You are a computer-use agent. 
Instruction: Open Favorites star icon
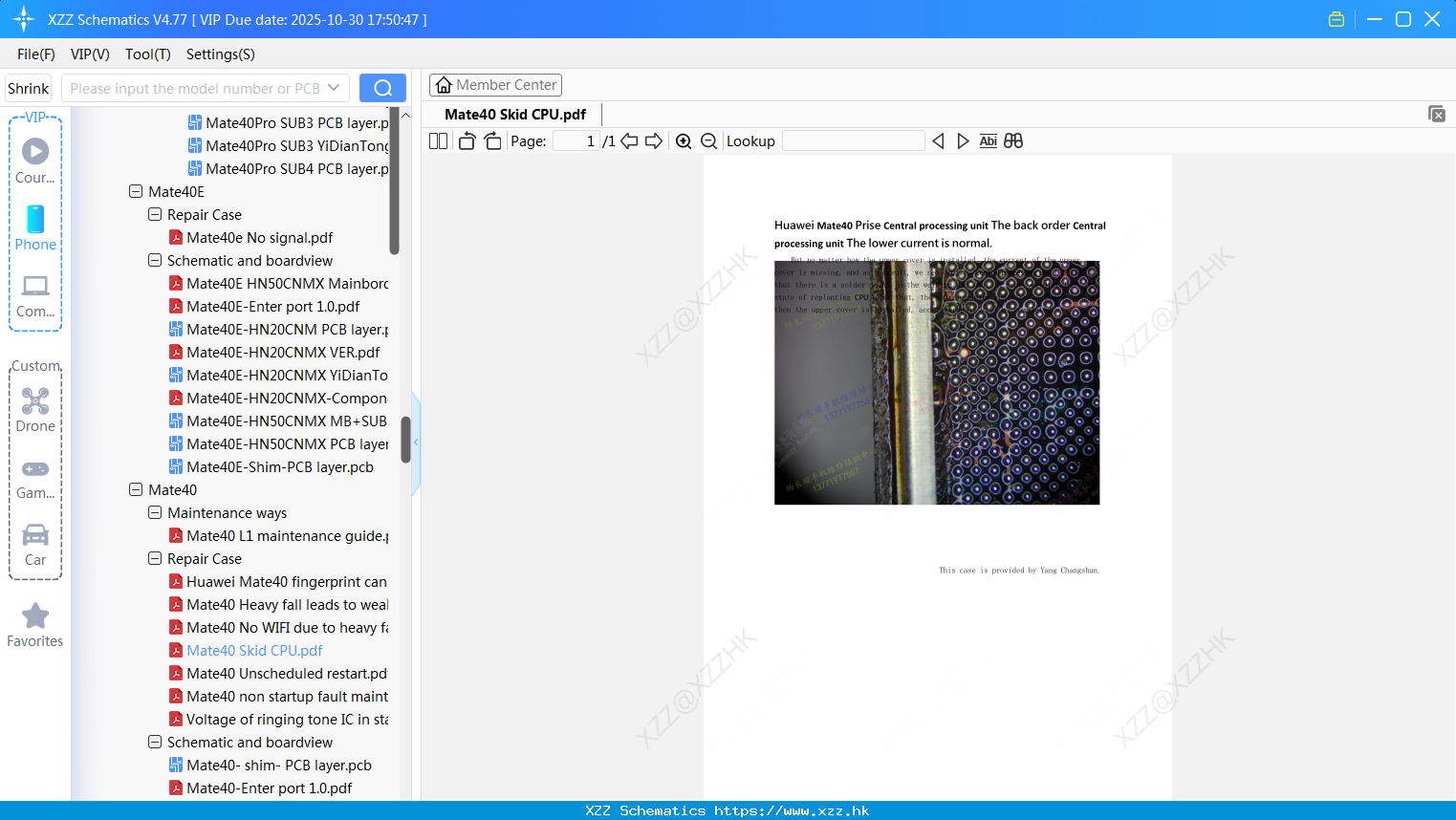[x=35, y=625]
